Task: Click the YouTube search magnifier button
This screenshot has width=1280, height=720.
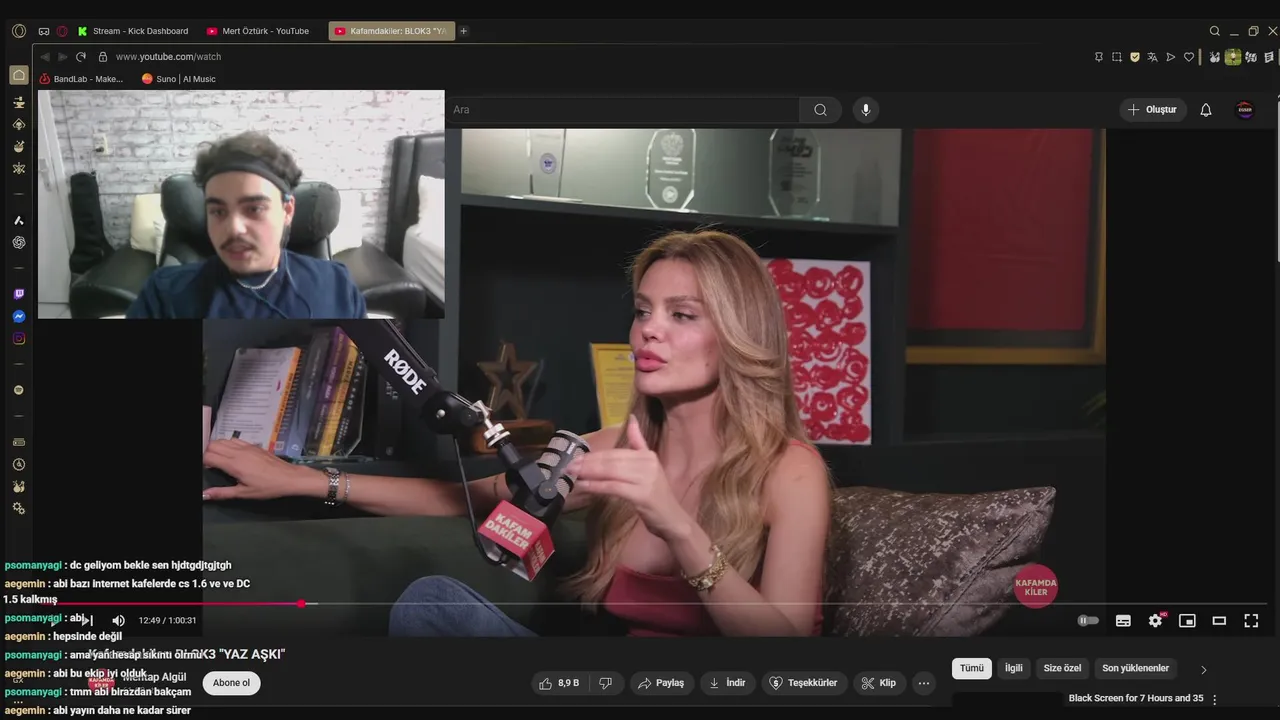Action: tap(820, 110)
